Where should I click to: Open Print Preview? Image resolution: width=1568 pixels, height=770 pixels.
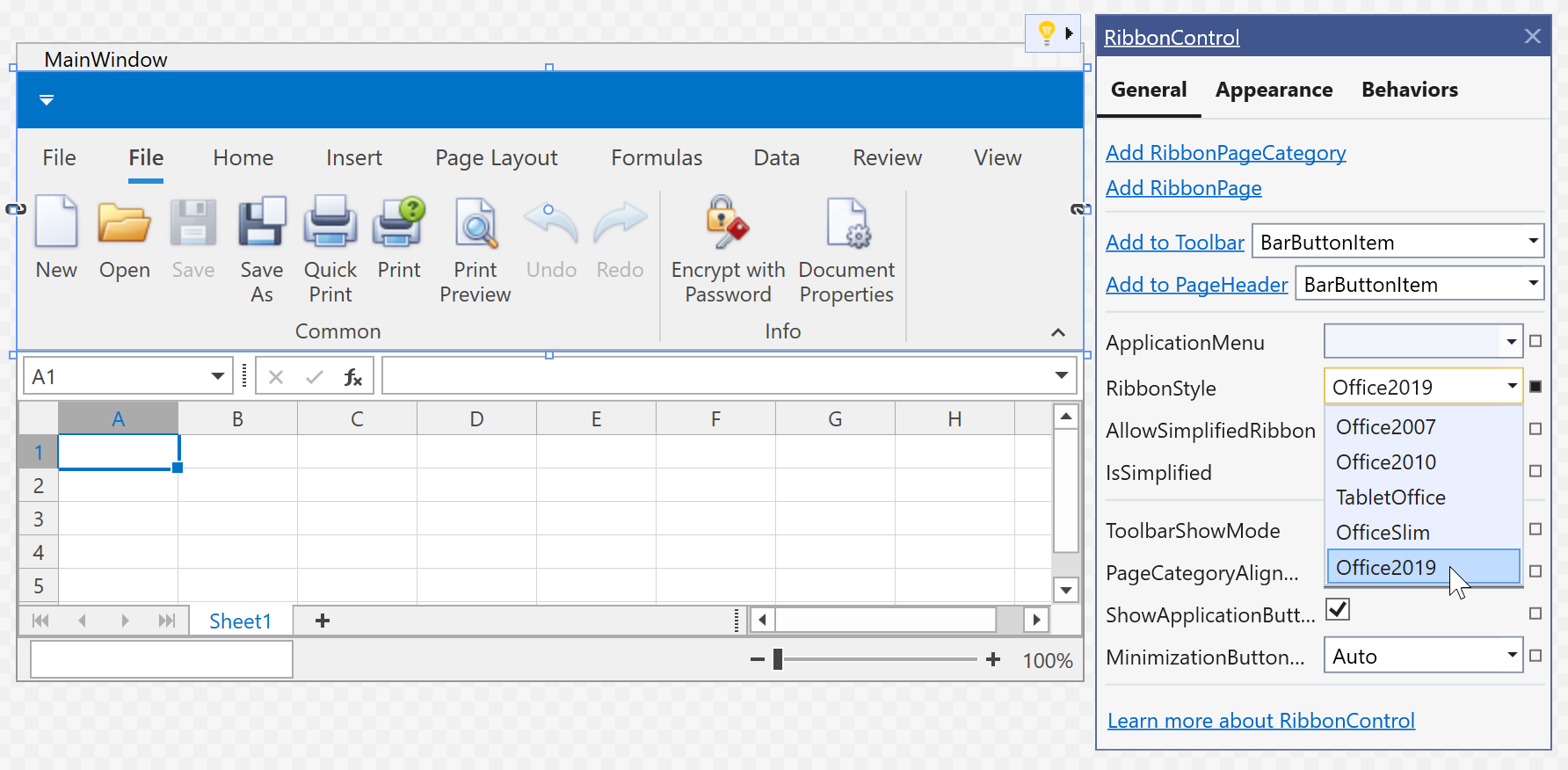475,222
